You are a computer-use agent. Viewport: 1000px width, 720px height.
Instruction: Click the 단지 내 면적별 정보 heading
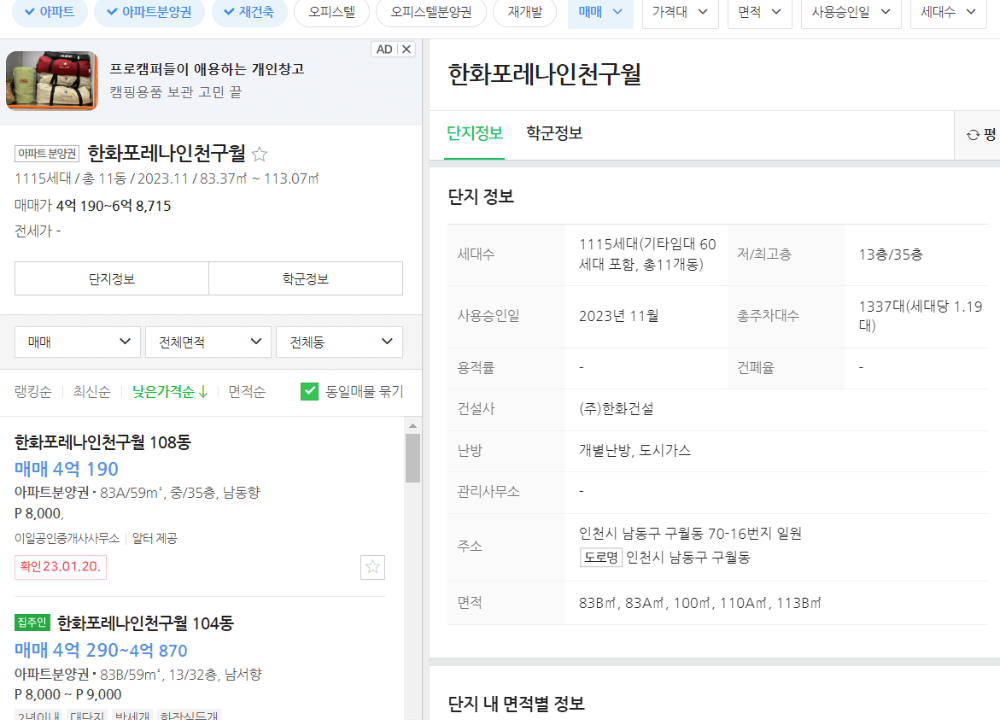click(516, 703)
